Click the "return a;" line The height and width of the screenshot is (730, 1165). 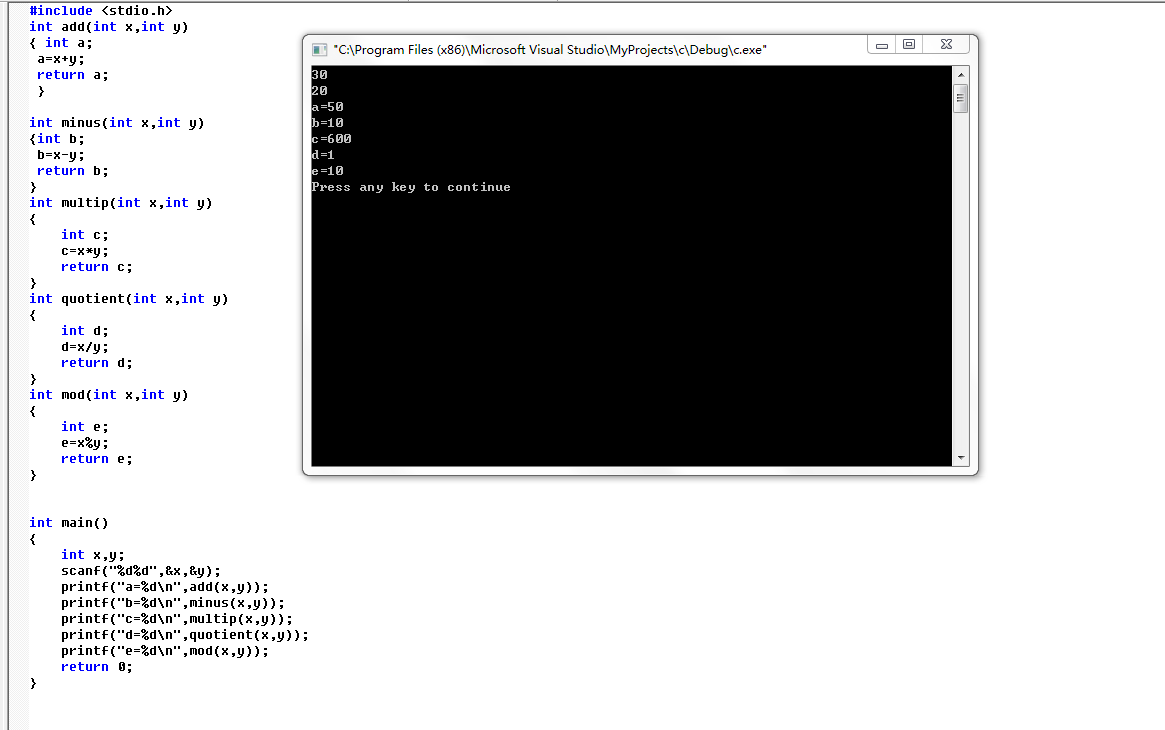coord(73,75)
